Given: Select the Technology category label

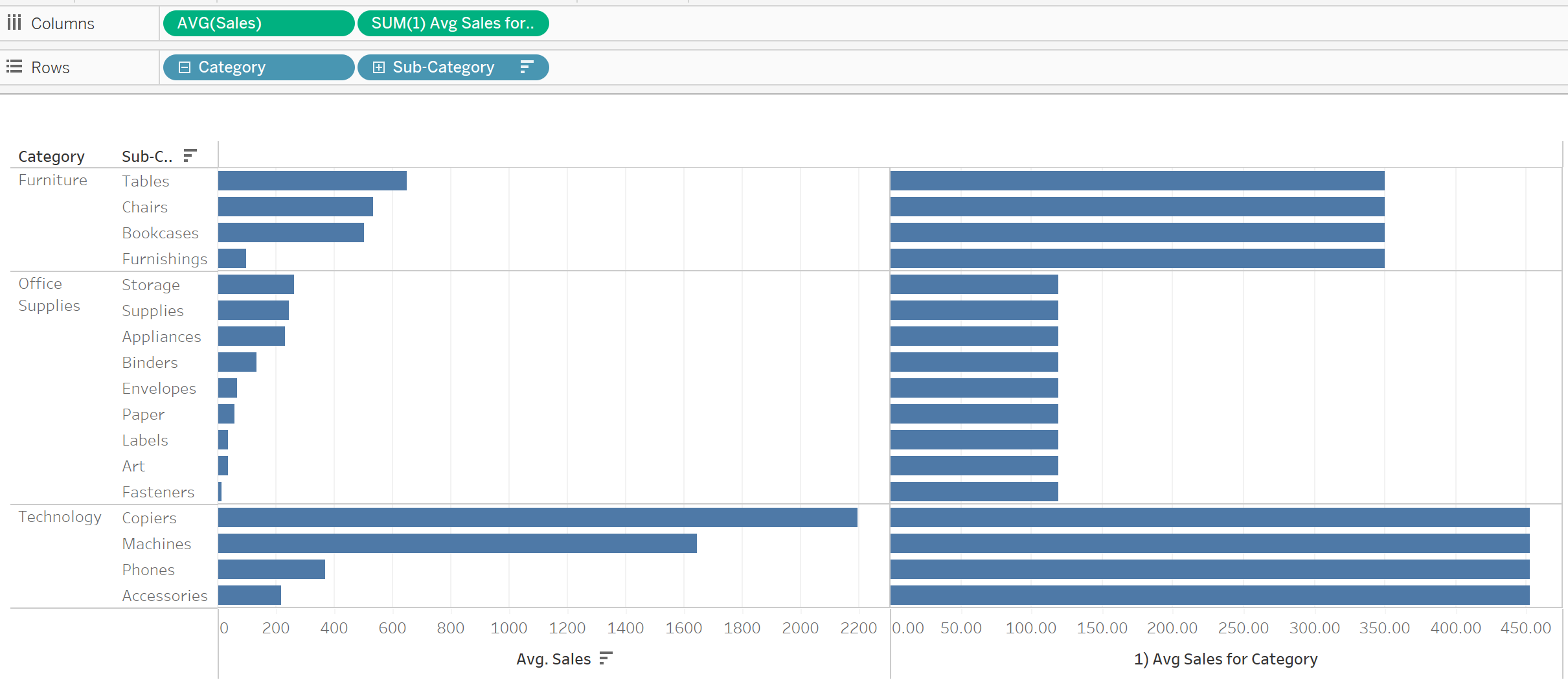Looking at the screenshot, I should point(60,517).
